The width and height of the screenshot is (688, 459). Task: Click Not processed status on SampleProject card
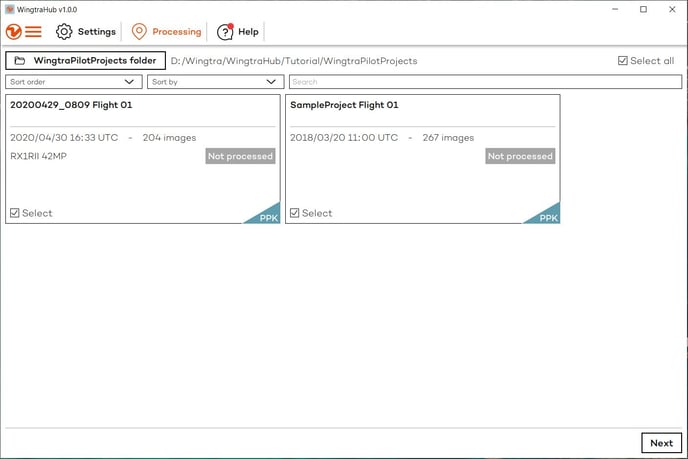[x=520, y=156]
